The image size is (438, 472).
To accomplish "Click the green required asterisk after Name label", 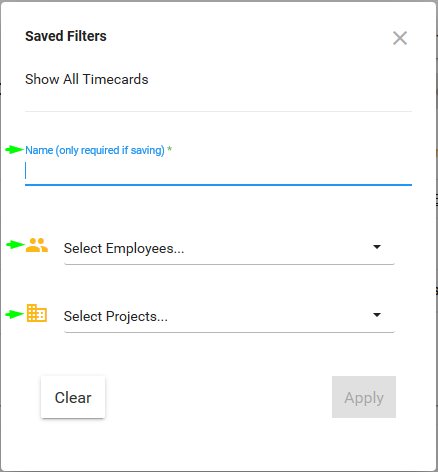I will click(169, 149).
